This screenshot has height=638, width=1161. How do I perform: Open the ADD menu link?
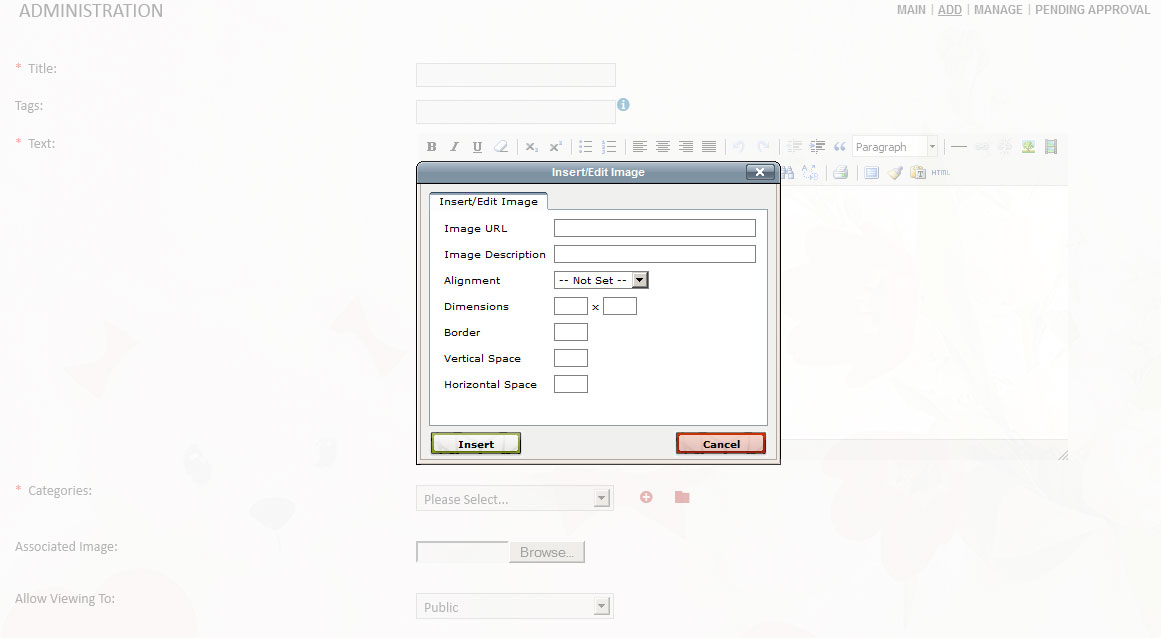[950, 10]
